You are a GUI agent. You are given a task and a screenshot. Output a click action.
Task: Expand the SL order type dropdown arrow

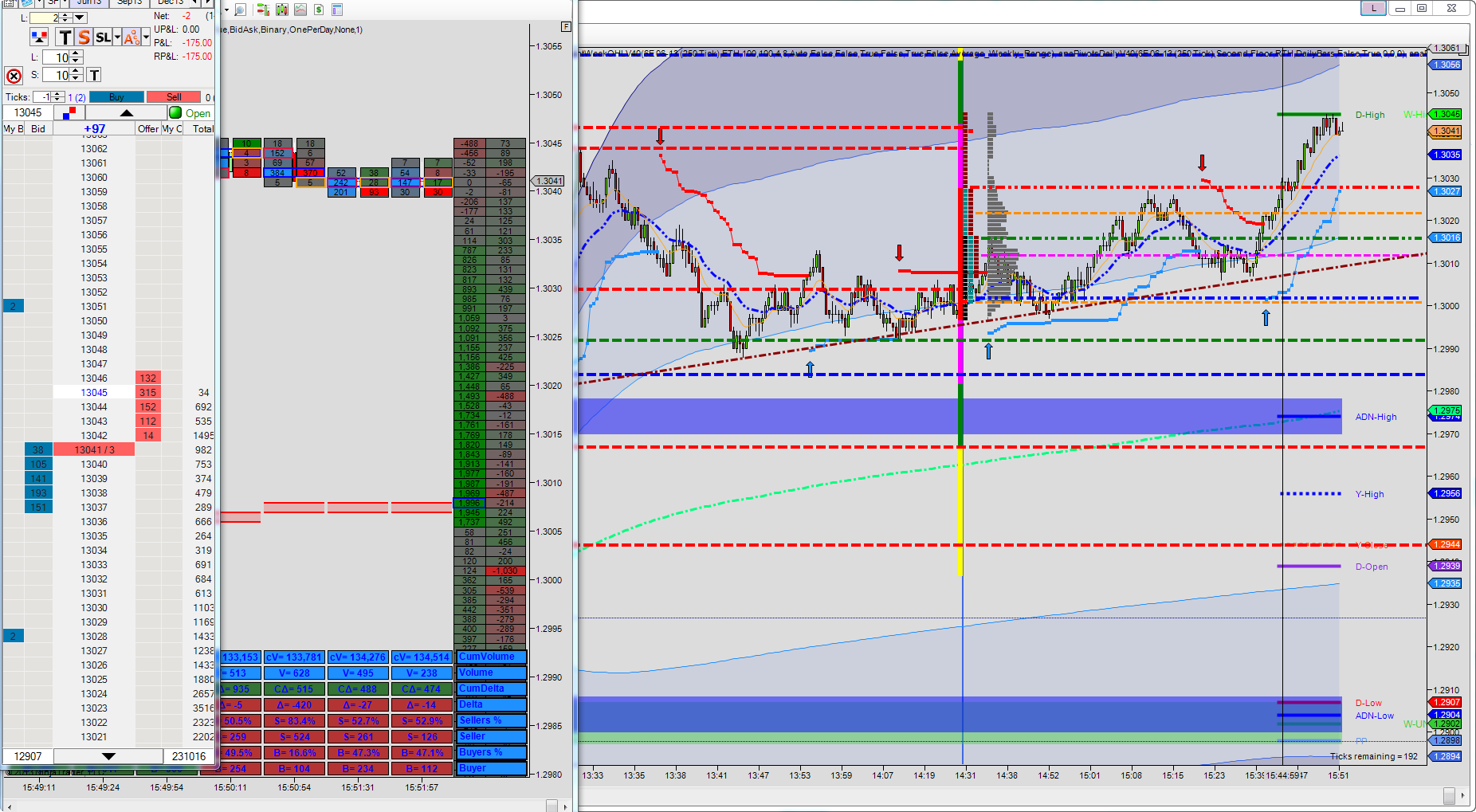117,37
